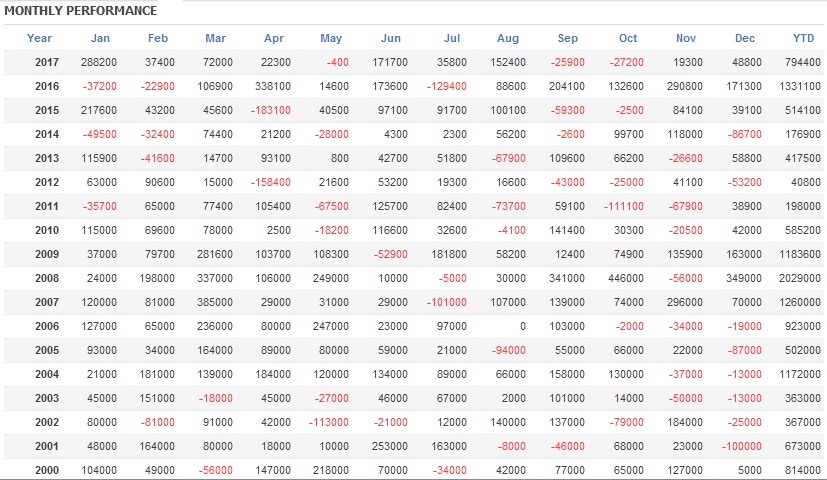Click the red -400 in 2017 May
The height and width of the screenshot is (480, 827).
coord(337,62)
